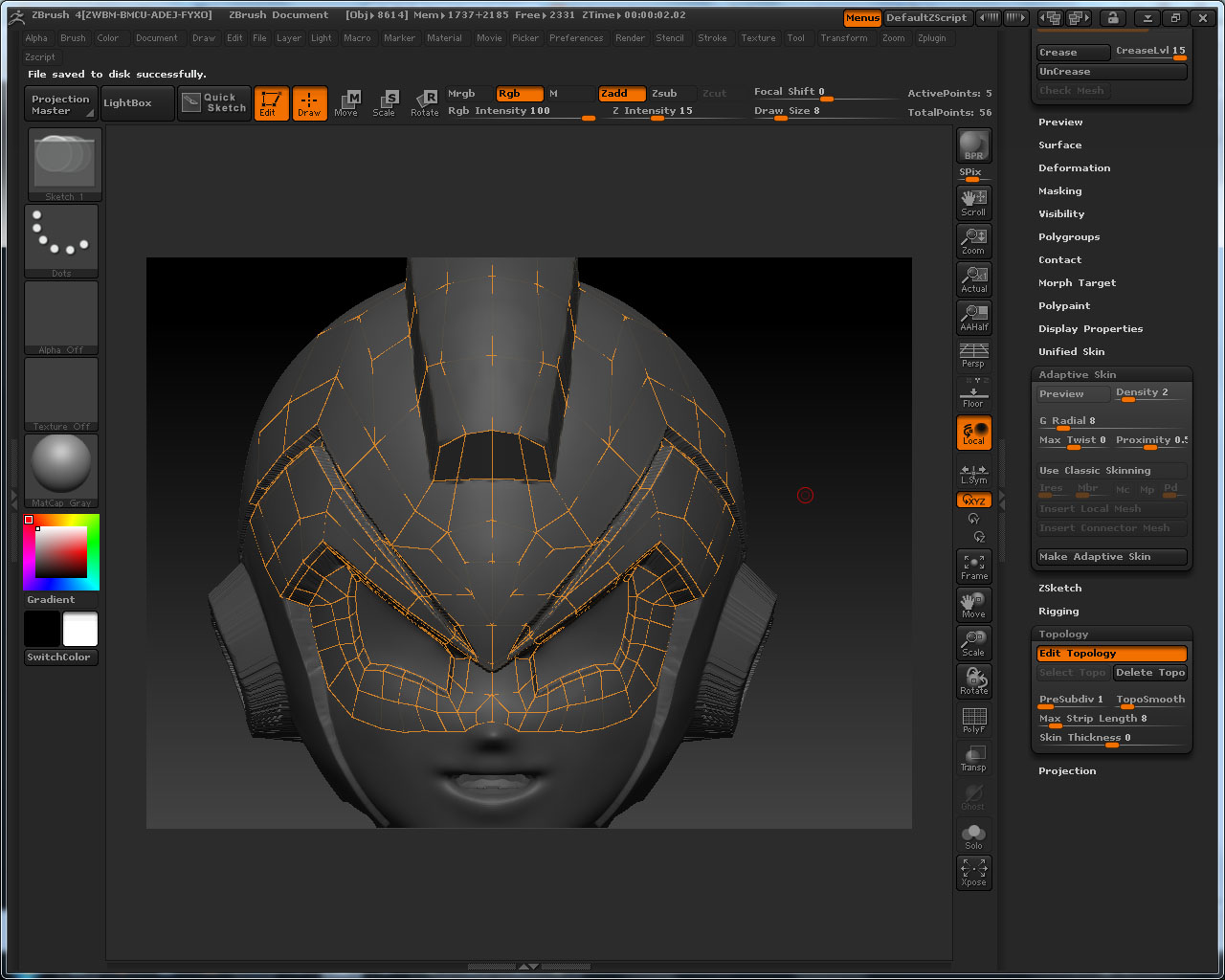Screen dimensions: 1225x980
Task: Select the Scroll canvas icon
Action: pyautogui.click(x=973, y=202)
